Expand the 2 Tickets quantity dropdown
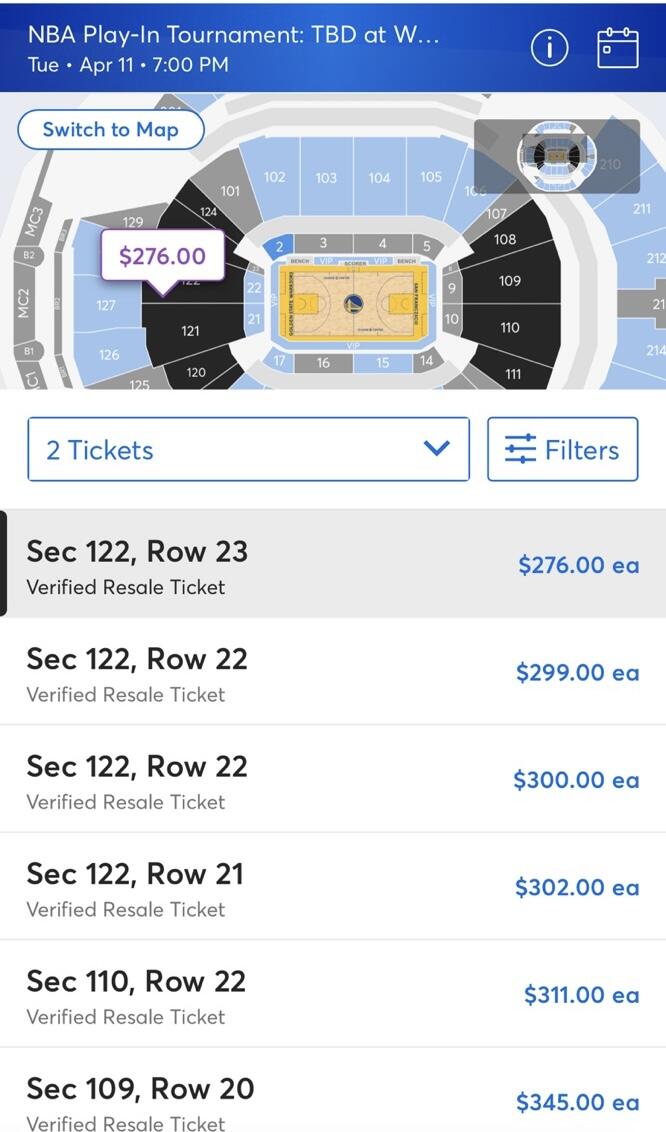Image resolution: width=666 pixels, height=1132 pixels. [x=248, y=450]
